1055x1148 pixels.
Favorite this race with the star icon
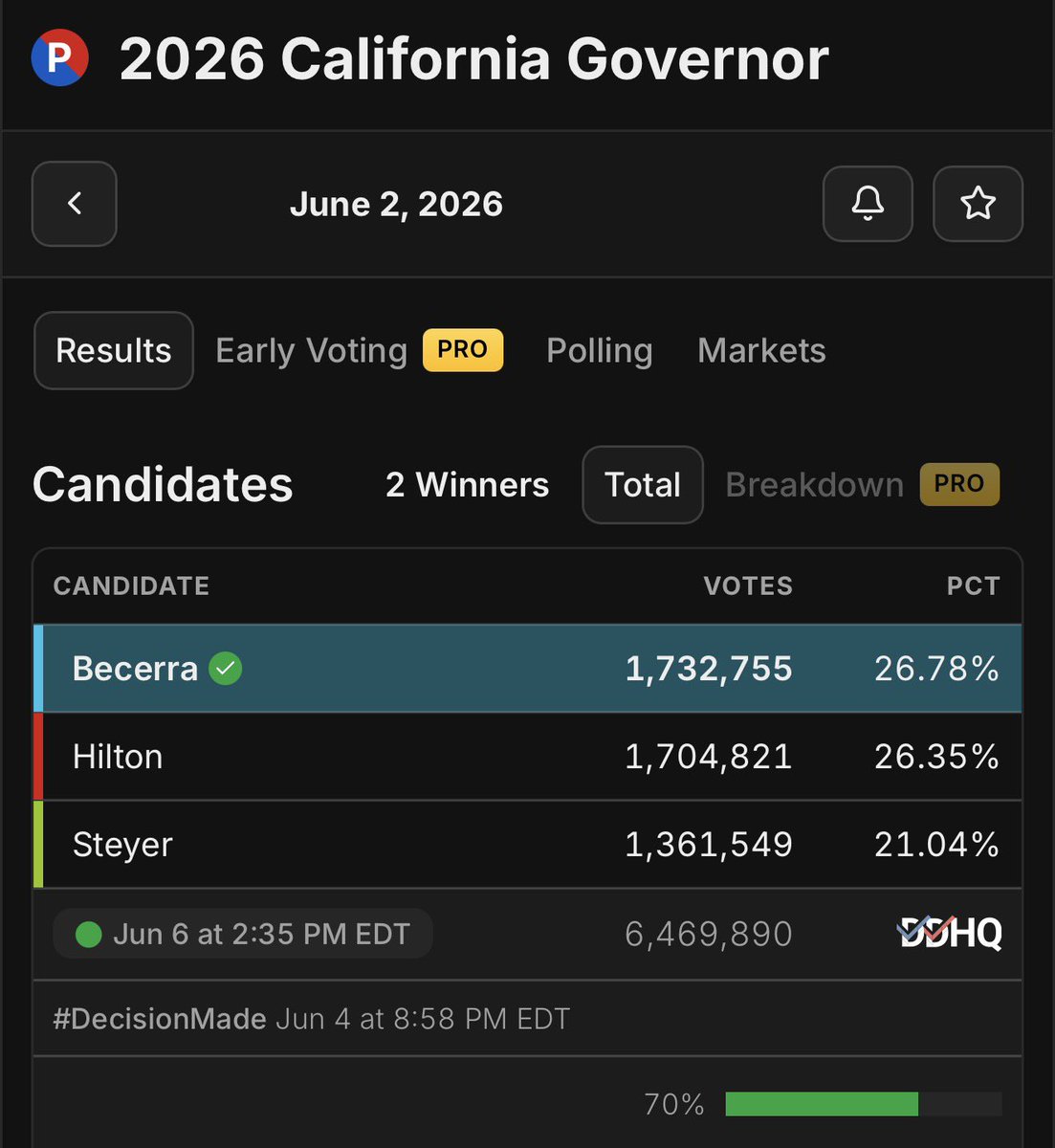pyautogui.click(x=978, y=204)
